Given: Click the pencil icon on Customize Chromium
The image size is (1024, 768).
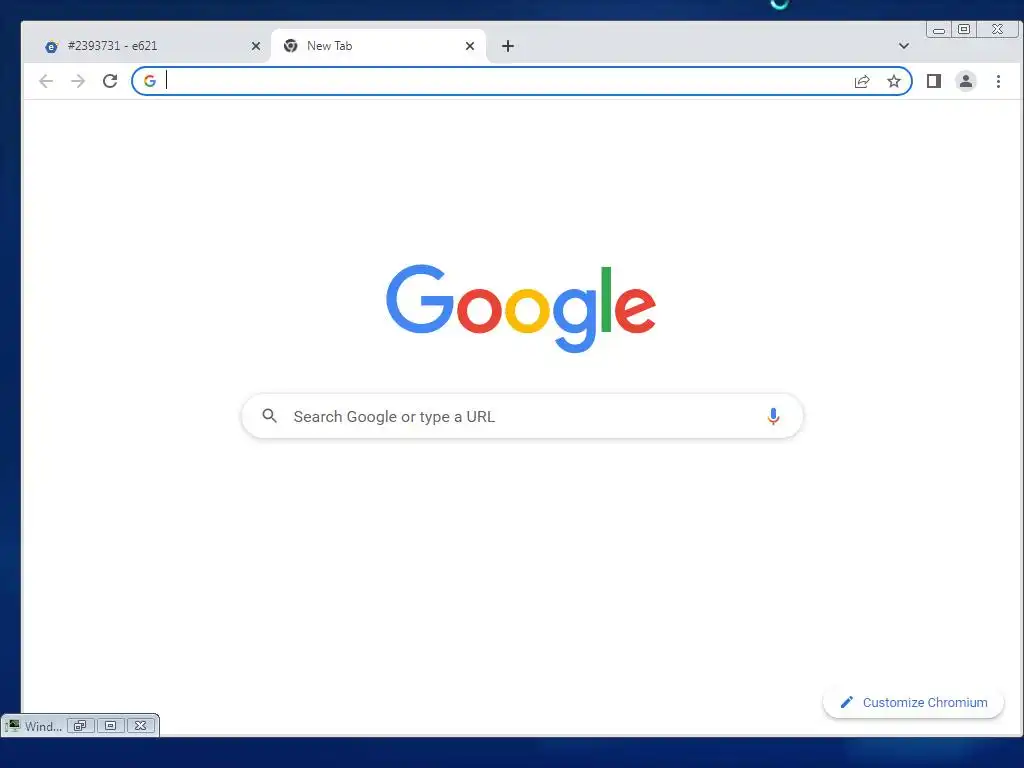Looking at the screenshot, I should pos(846,702).
